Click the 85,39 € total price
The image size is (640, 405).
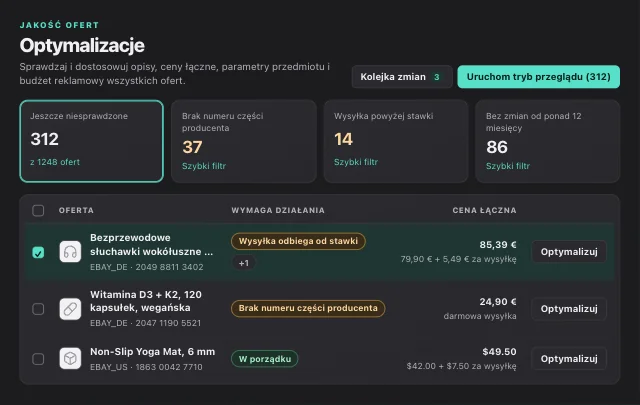pyautogui.click(x=498, y=245)
